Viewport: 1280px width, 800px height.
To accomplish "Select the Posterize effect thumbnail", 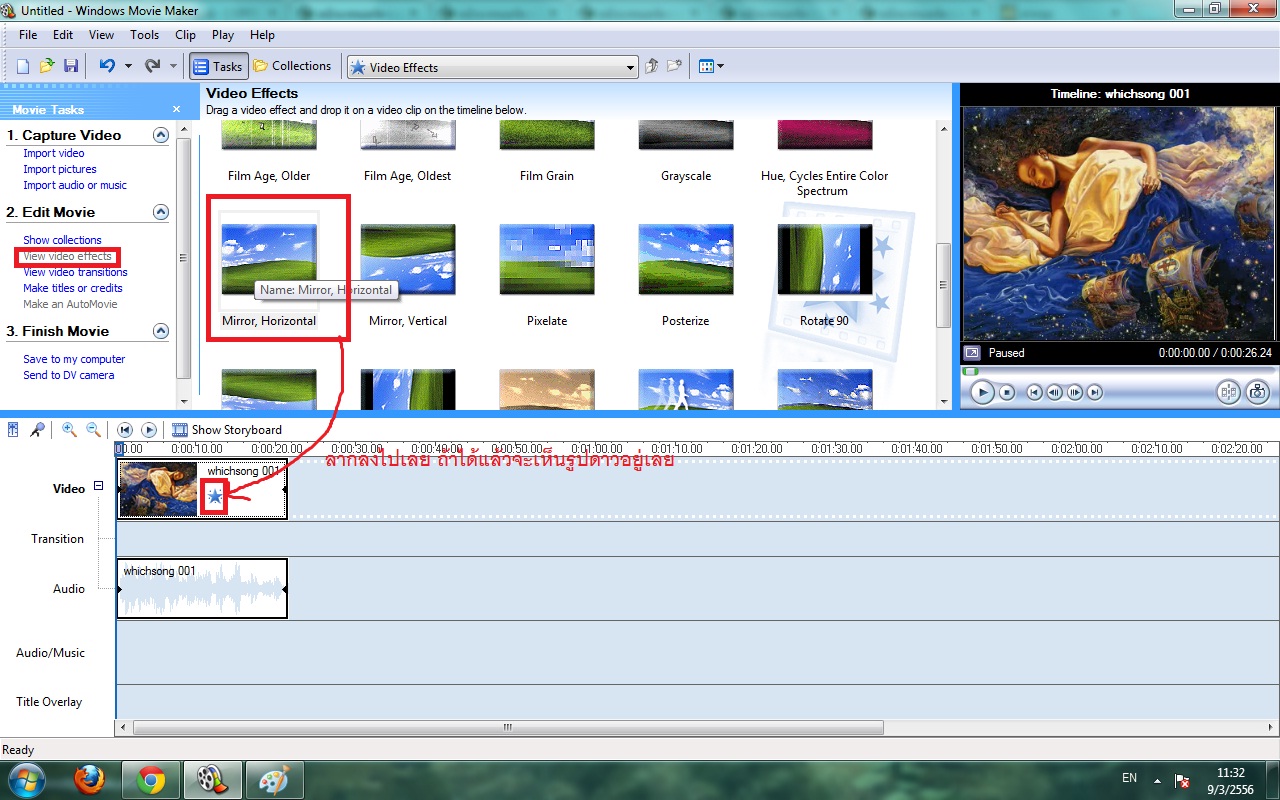I will 686,259.
